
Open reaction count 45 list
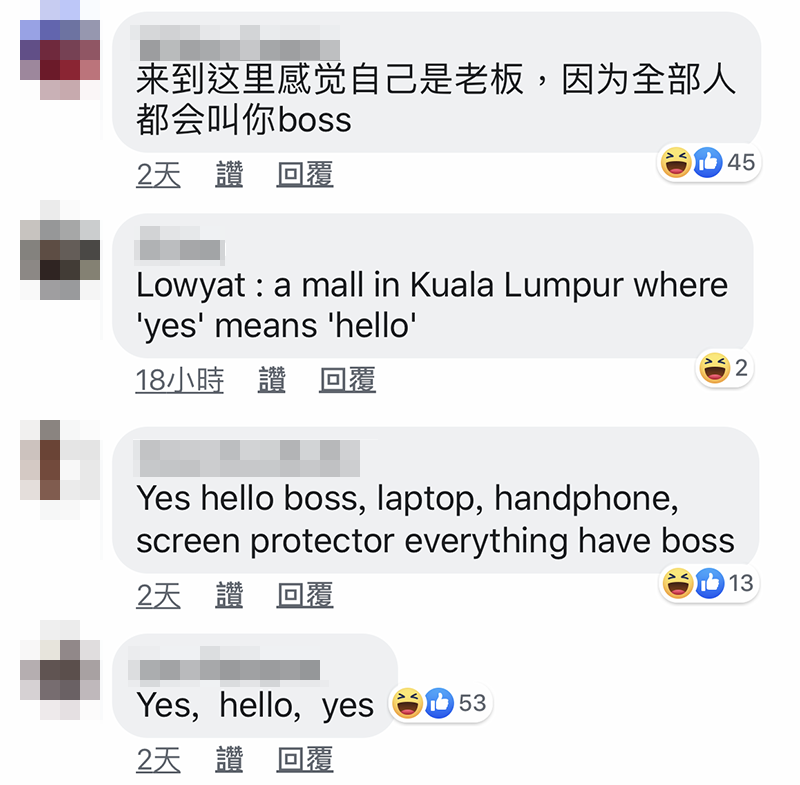tap(741, 162)
